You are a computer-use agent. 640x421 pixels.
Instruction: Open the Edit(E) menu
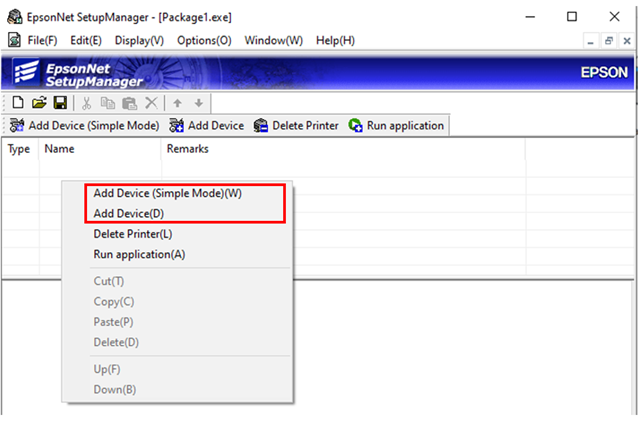86,40
